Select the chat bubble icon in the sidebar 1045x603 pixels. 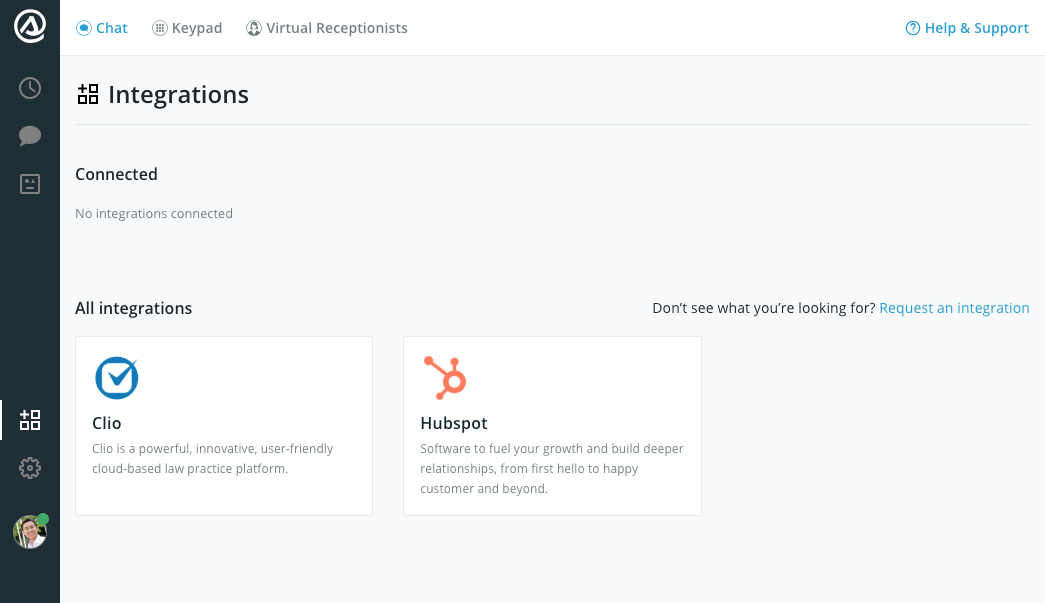pos(30,136)
